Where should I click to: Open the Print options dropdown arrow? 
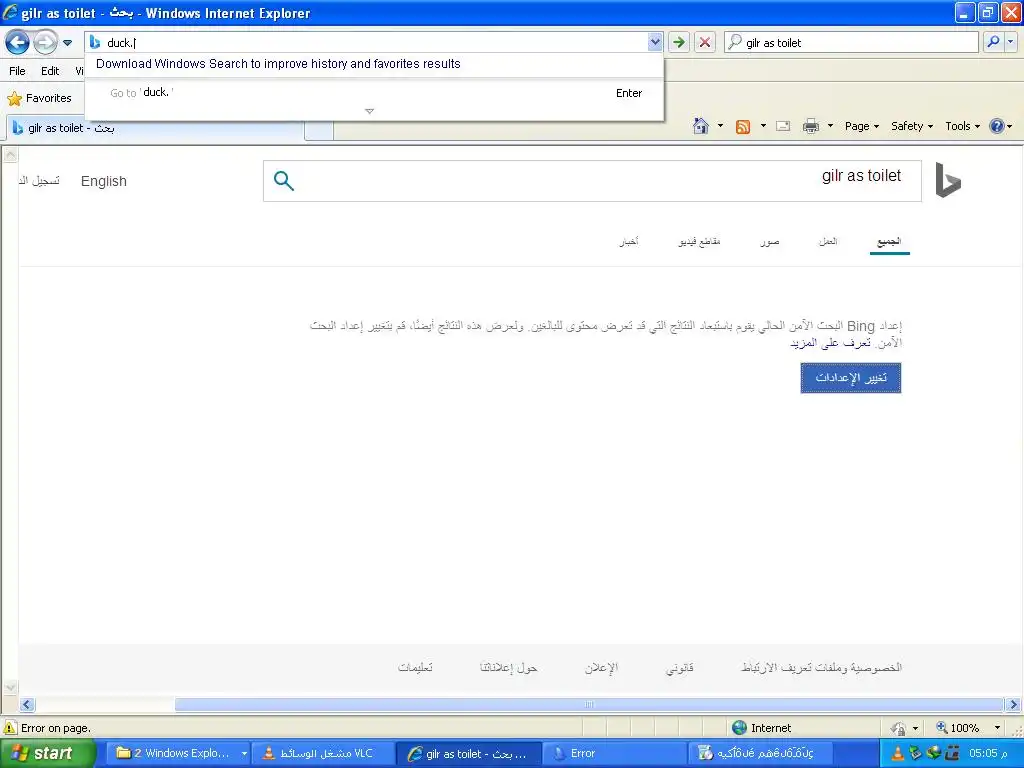[830, 126]
